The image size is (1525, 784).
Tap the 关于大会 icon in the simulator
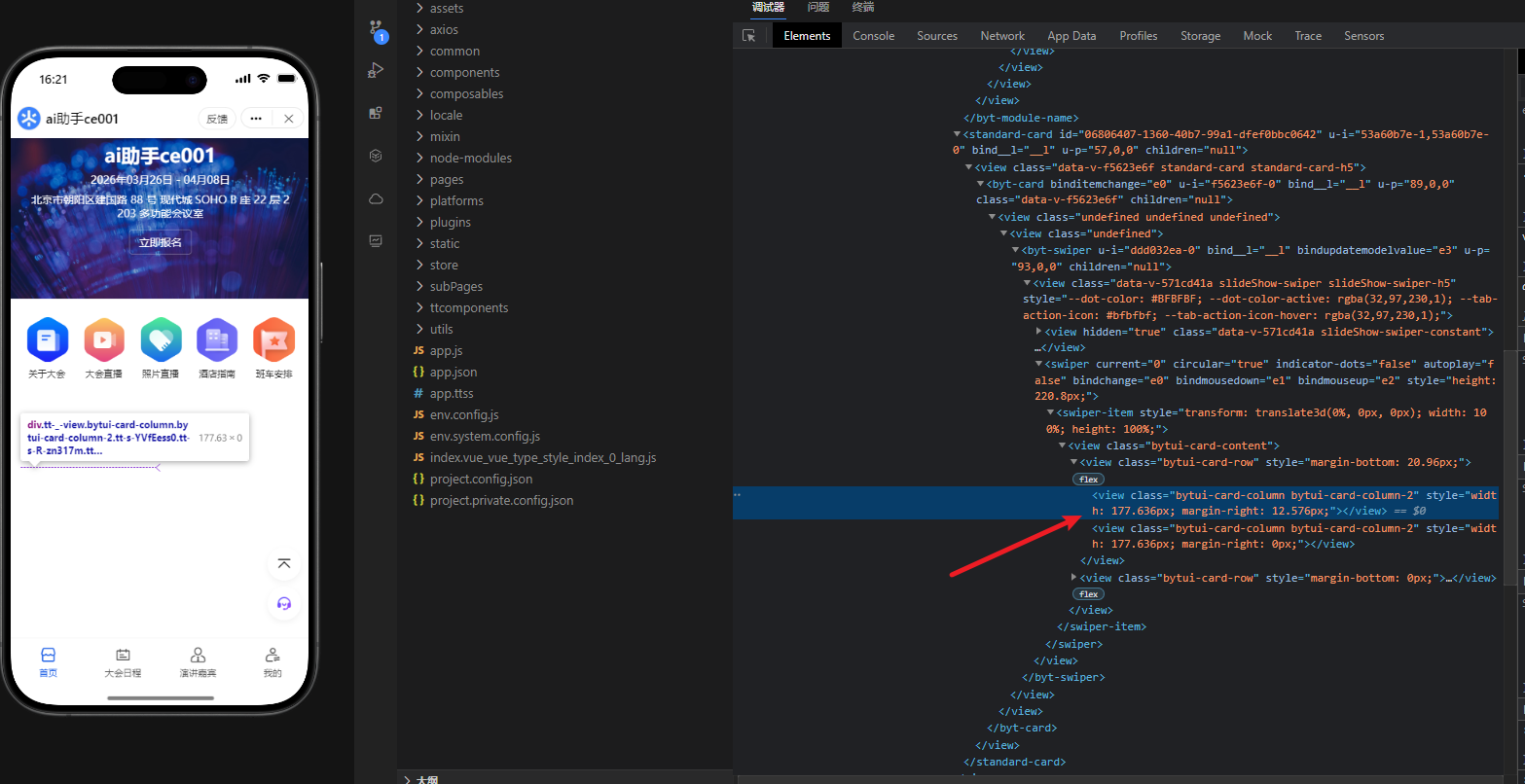pos(47,340)
